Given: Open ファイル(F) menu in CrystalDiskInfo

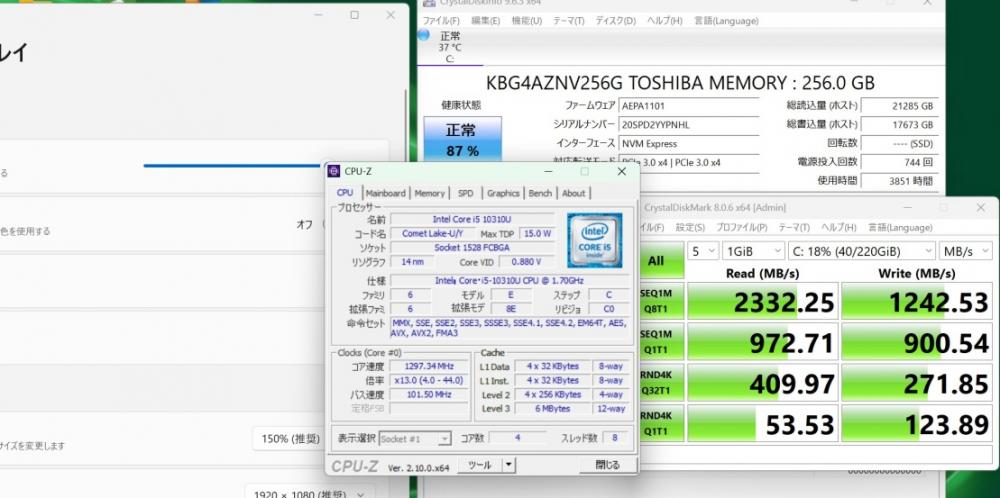Looking at the screenshot, I should click(441, 20).
